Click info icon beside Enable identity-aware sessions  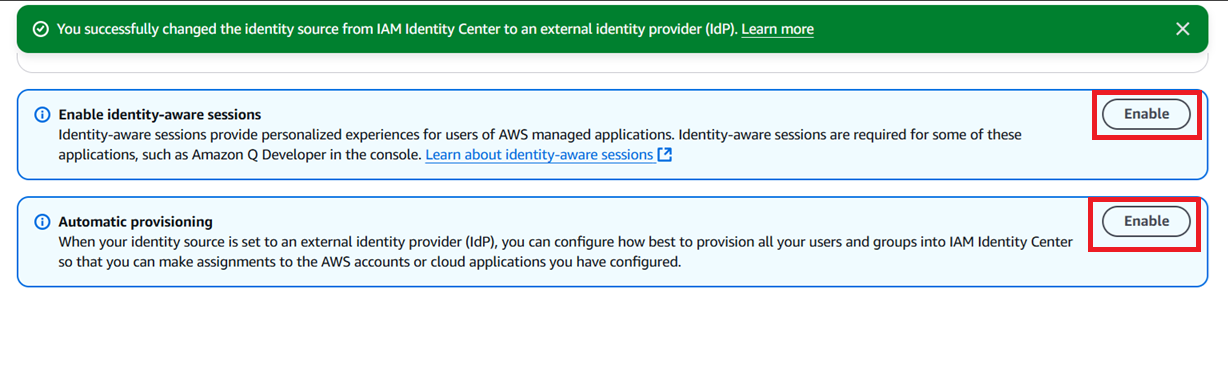(42, 115)
